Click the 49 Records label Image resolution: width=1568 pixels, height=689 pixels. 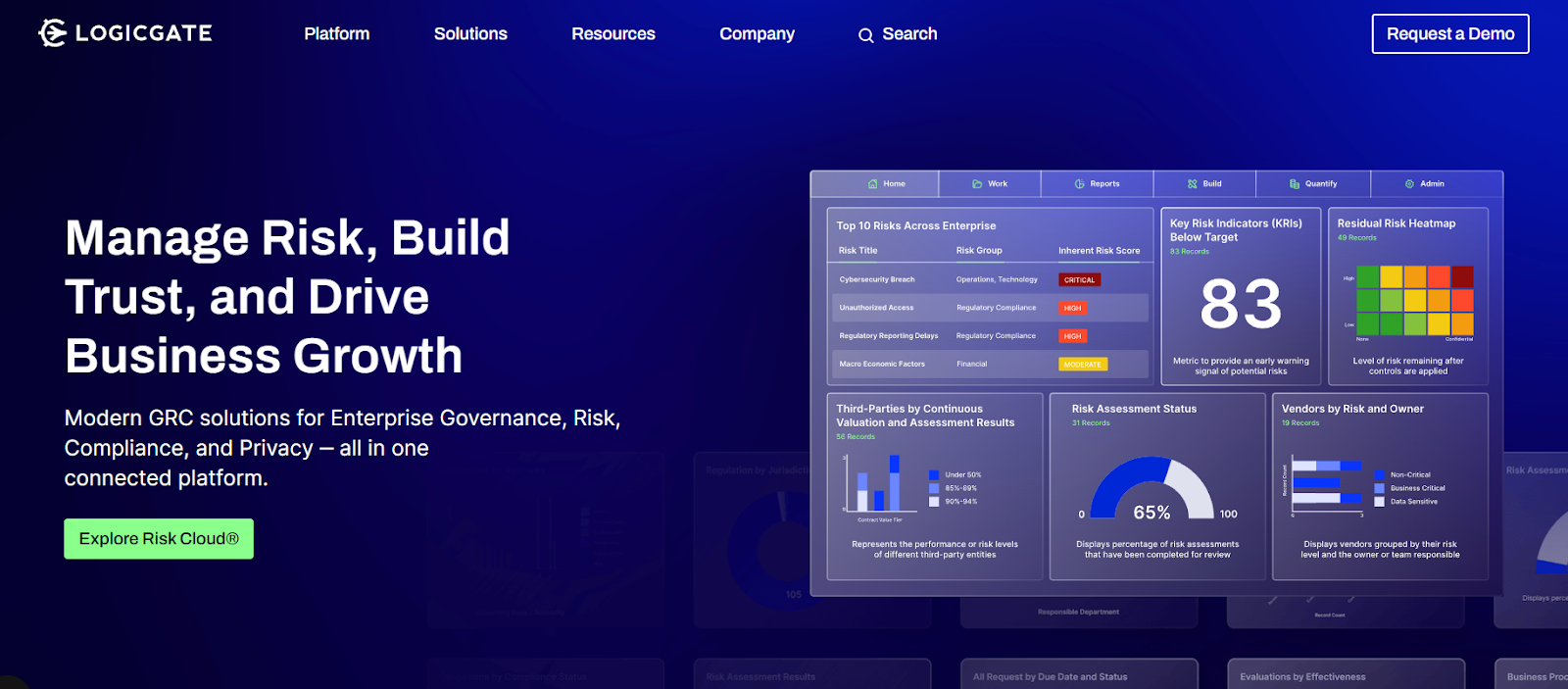pyautogui.click(x=1356, y=238)
